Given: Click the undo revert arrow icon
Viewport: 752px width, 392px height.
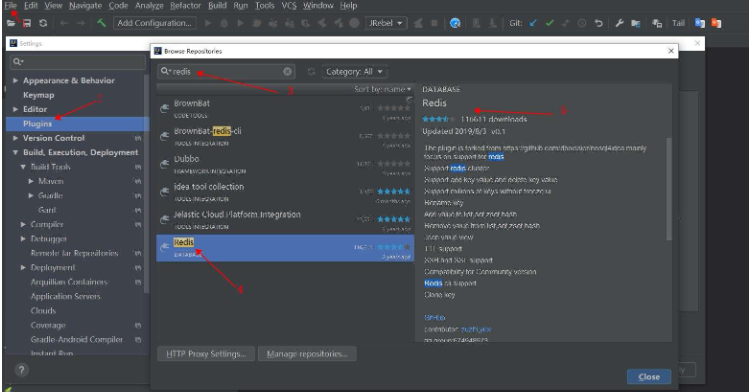Looking at the screenshot, I should 599,23.
